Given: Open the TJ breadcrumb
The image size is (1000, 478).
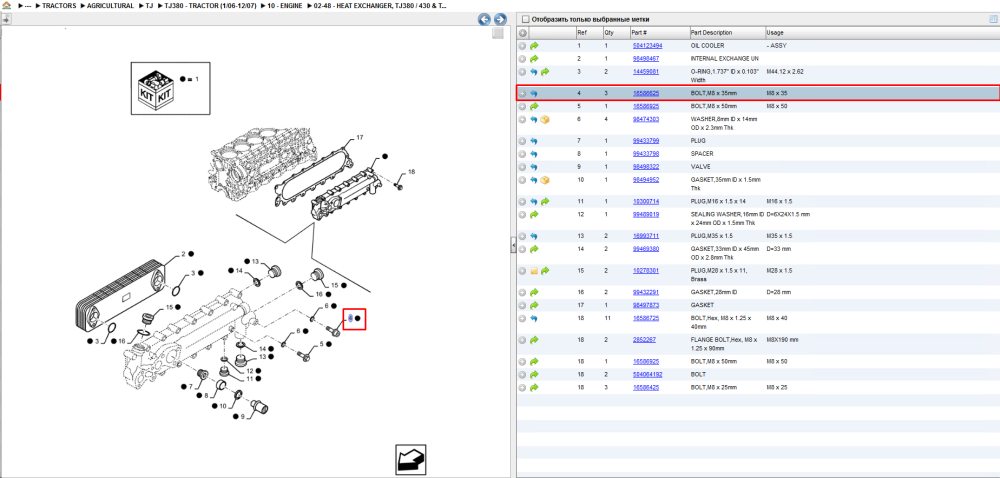Looking at the screenshot, I should tap(150, 6).
